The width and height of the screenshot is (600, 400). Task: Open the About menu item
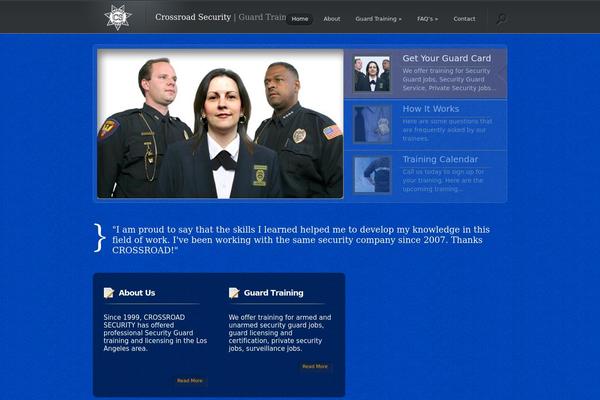[x=332, y=19]
